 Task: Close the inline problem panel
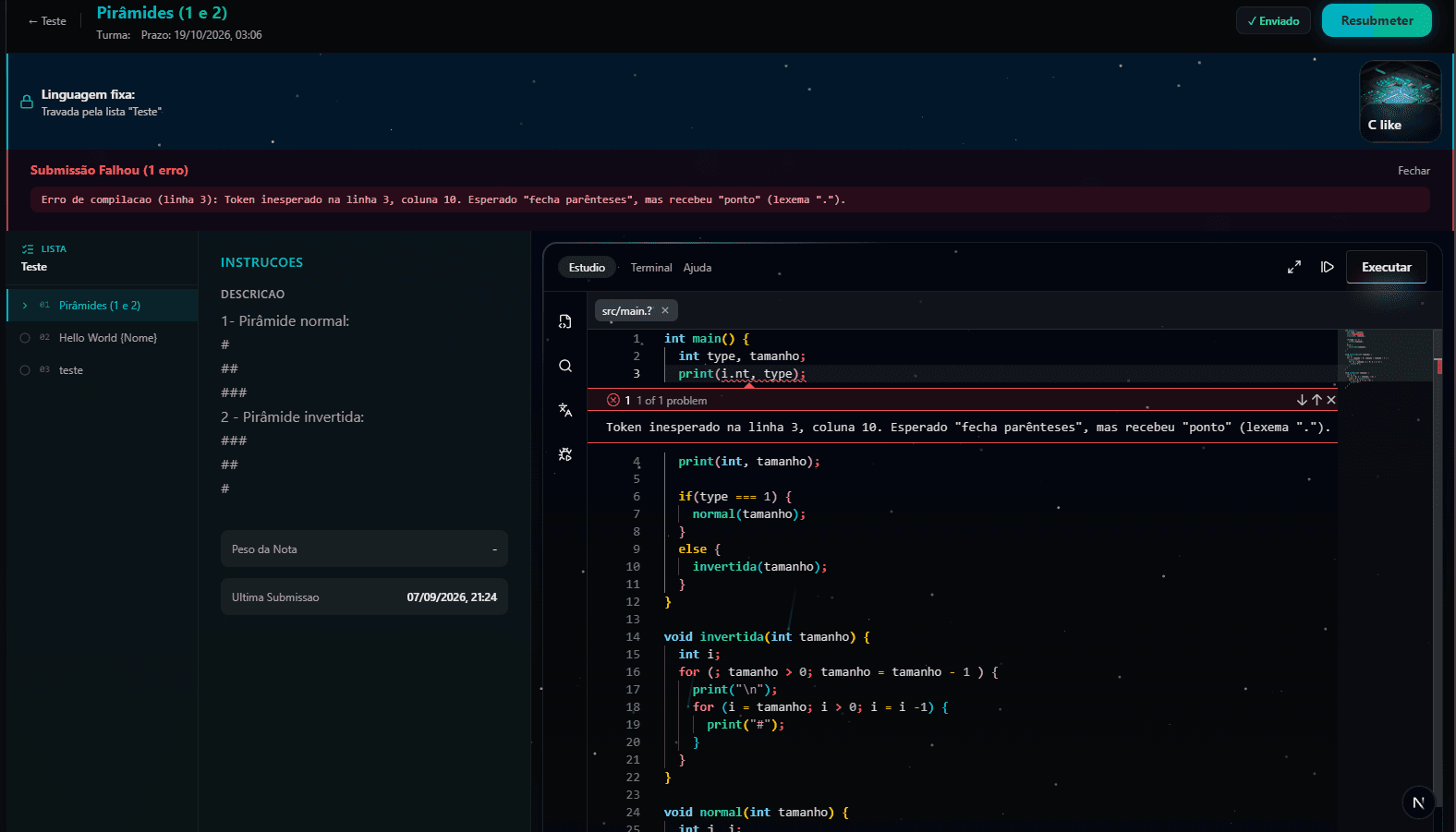coord(1331,400)
